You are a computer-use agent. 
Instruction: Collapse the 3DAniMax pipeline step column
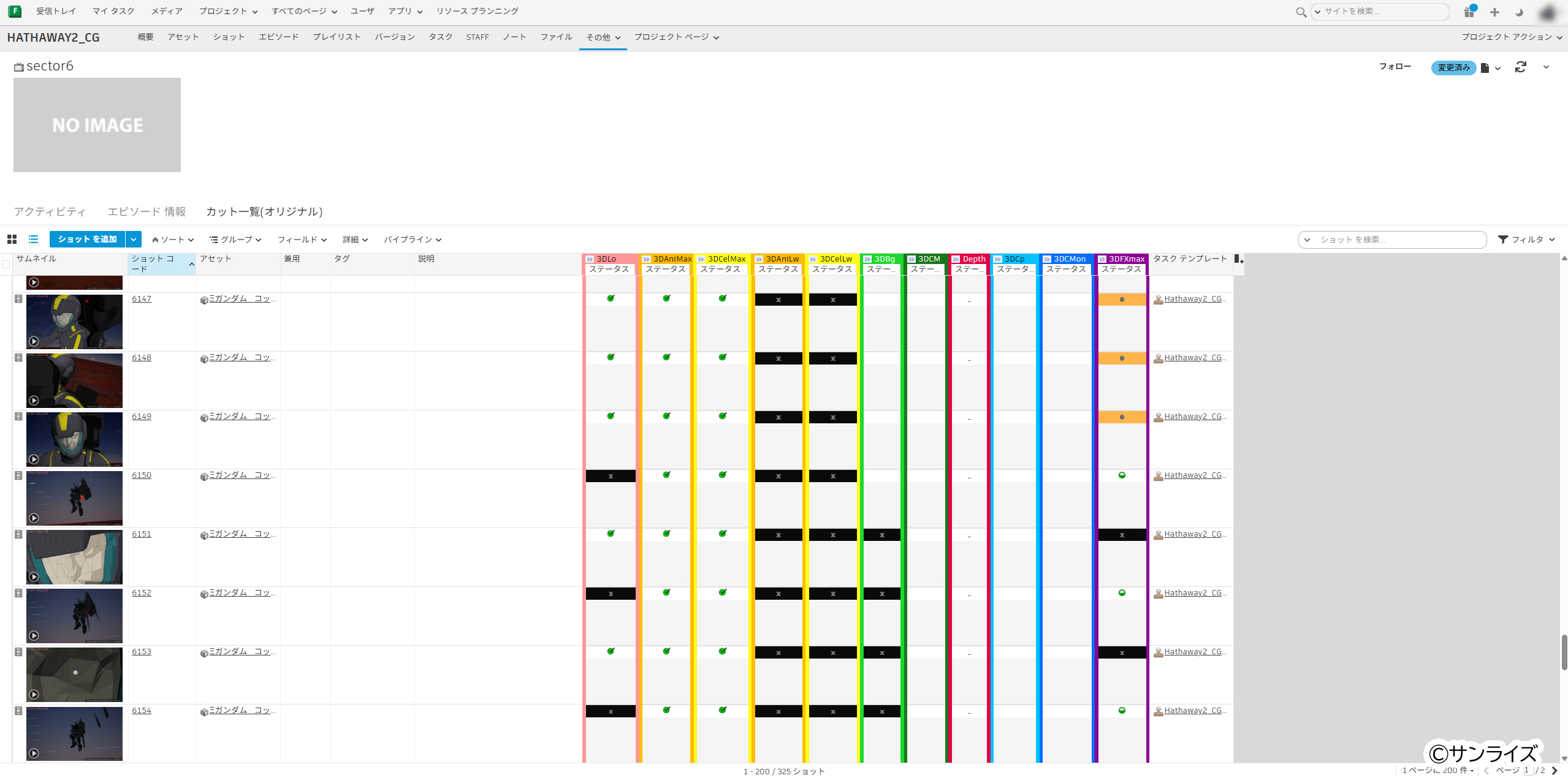(x=646, y=259)
